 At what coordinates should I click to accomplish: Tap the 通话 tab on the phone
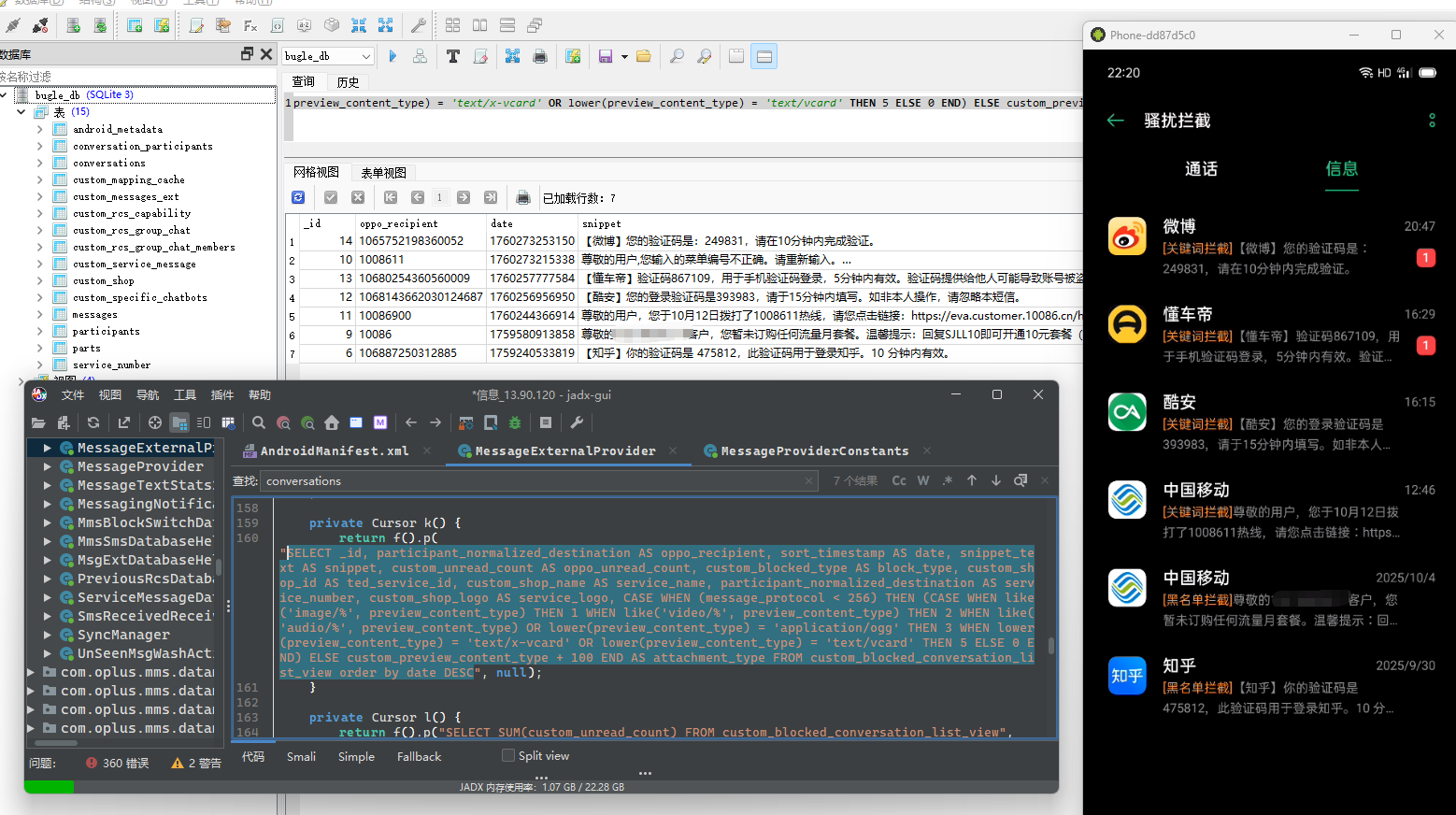click(x=1201, y=169)
